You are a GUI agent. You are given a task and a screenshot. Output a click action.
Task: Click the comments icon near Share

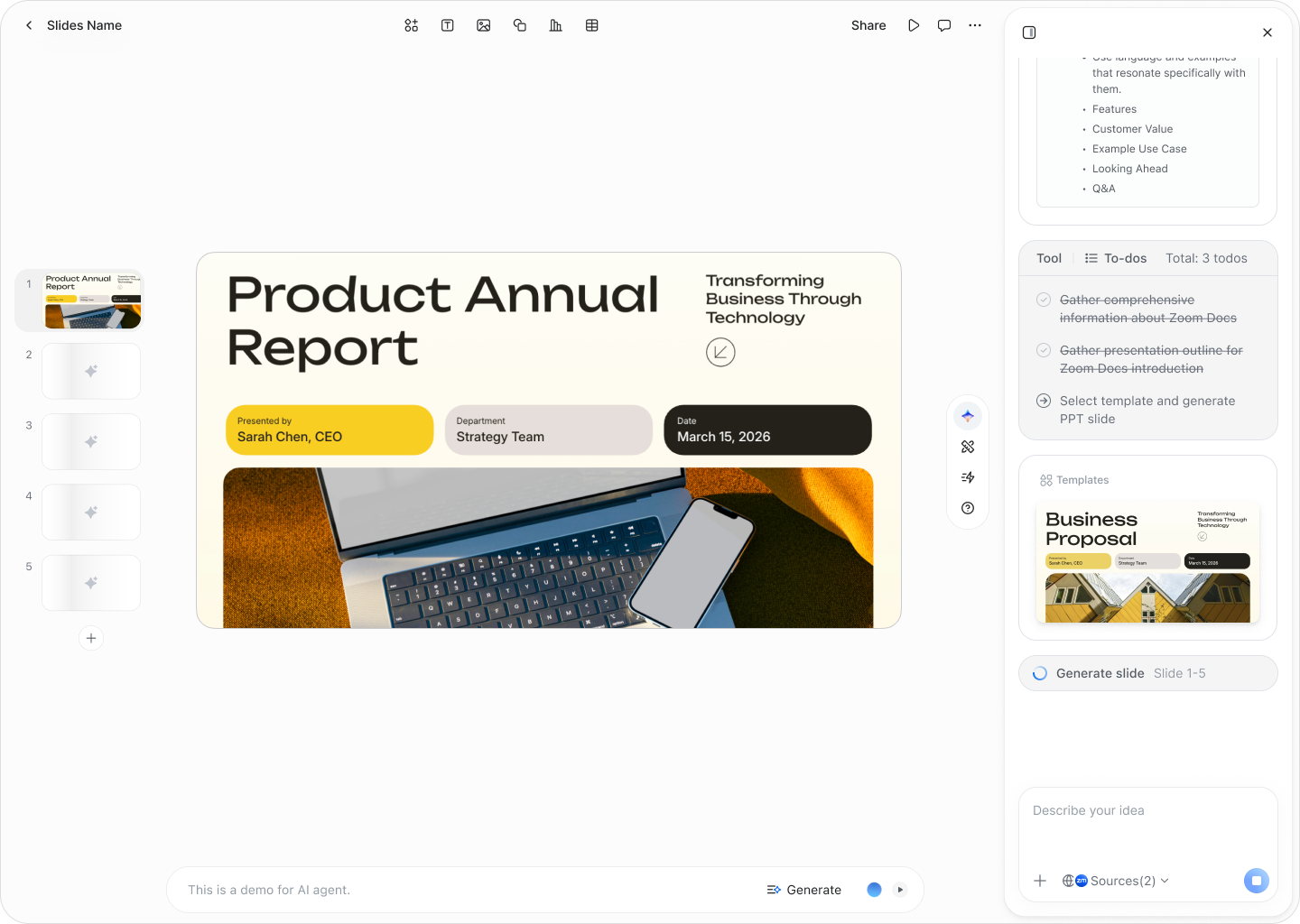944,25
